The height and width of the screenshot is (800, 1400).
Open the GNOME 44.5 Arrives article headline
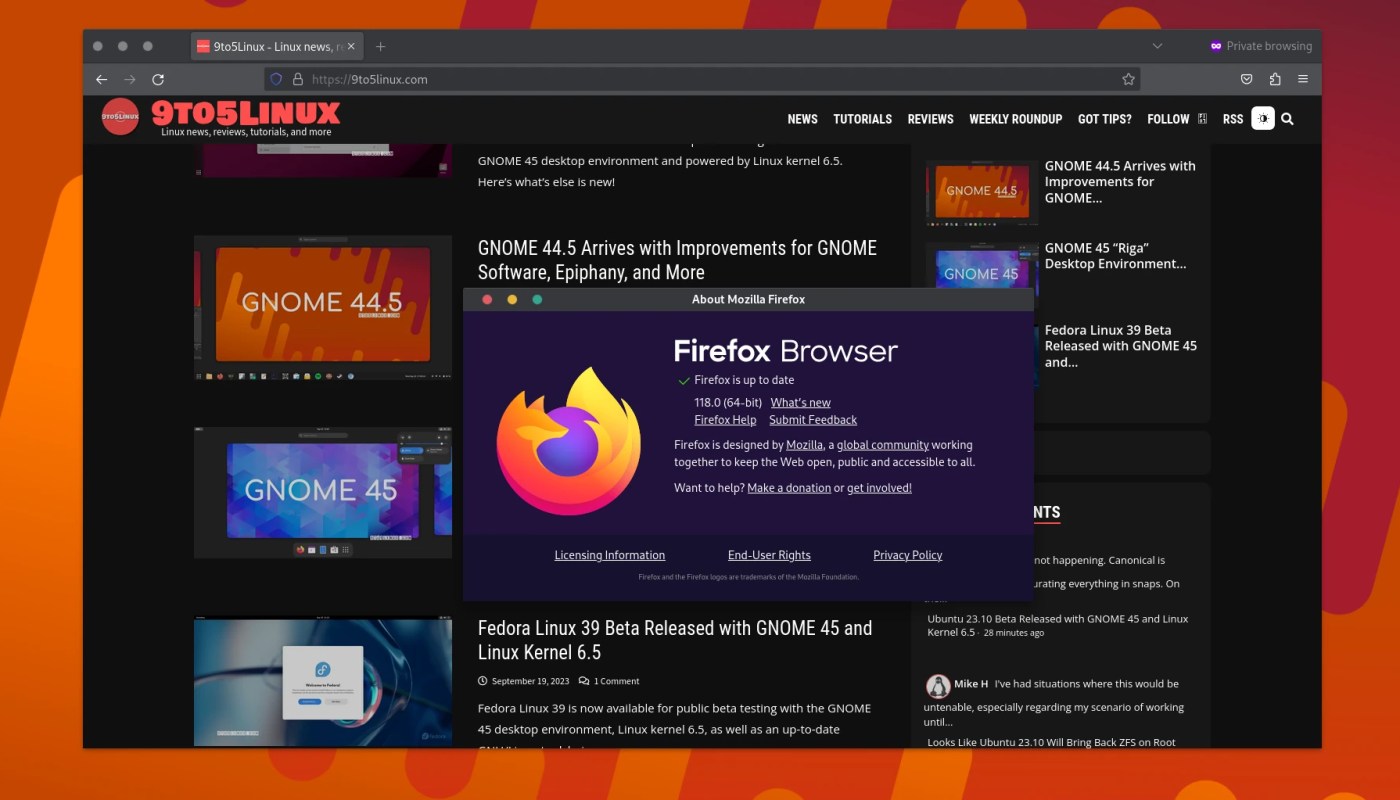tap(677, 260)
